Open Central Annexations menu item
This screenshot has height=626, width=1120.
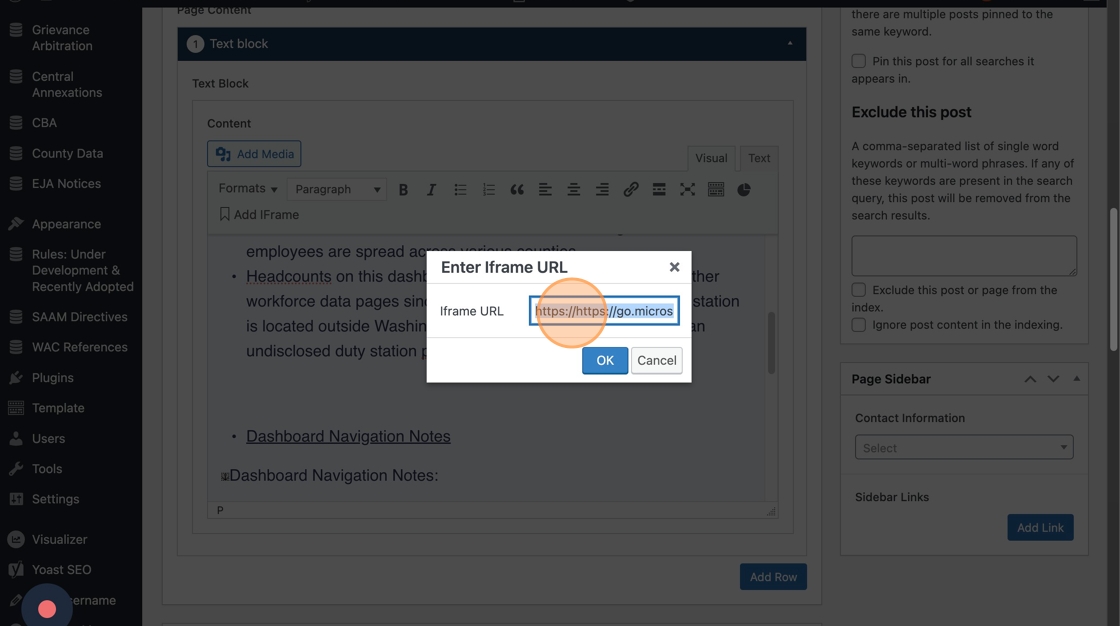[x=66, y=84]
